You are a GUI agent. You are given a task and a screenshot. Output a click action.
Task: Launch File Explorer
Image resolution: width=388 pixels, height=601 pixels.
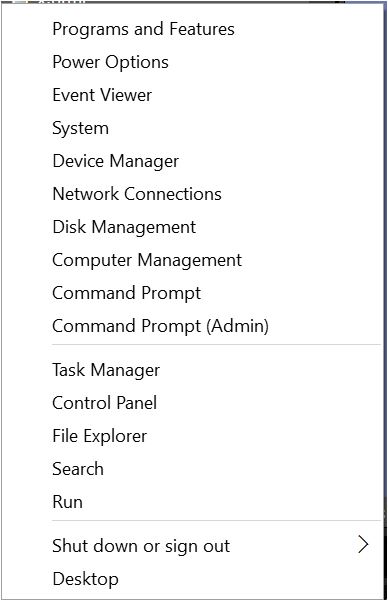tap(100, 436)
